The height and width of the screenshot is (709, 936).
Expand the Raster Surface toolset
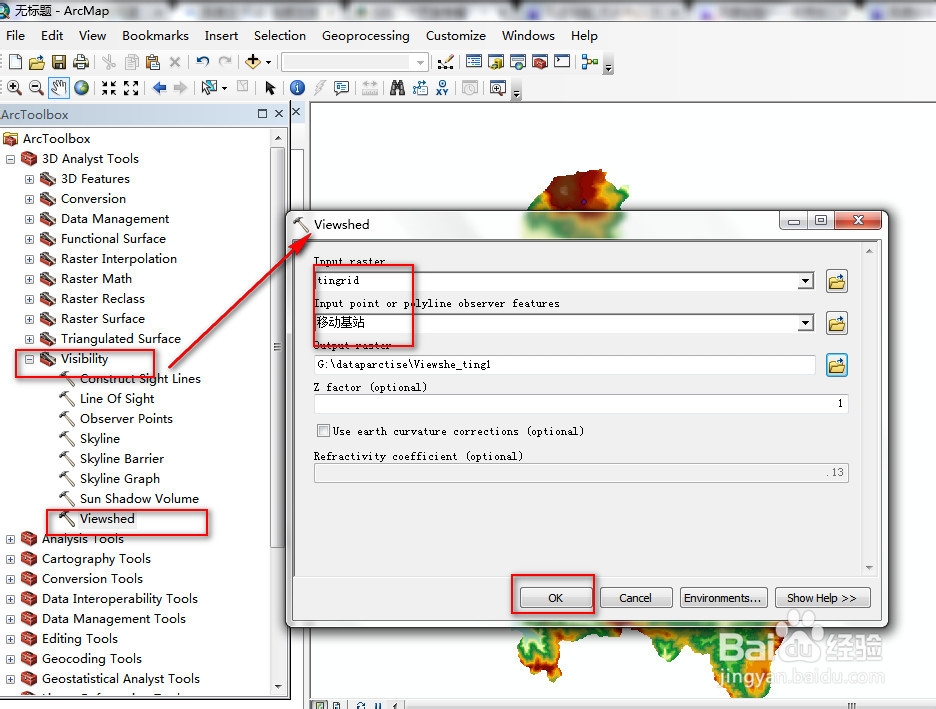(x=29, y=319)
